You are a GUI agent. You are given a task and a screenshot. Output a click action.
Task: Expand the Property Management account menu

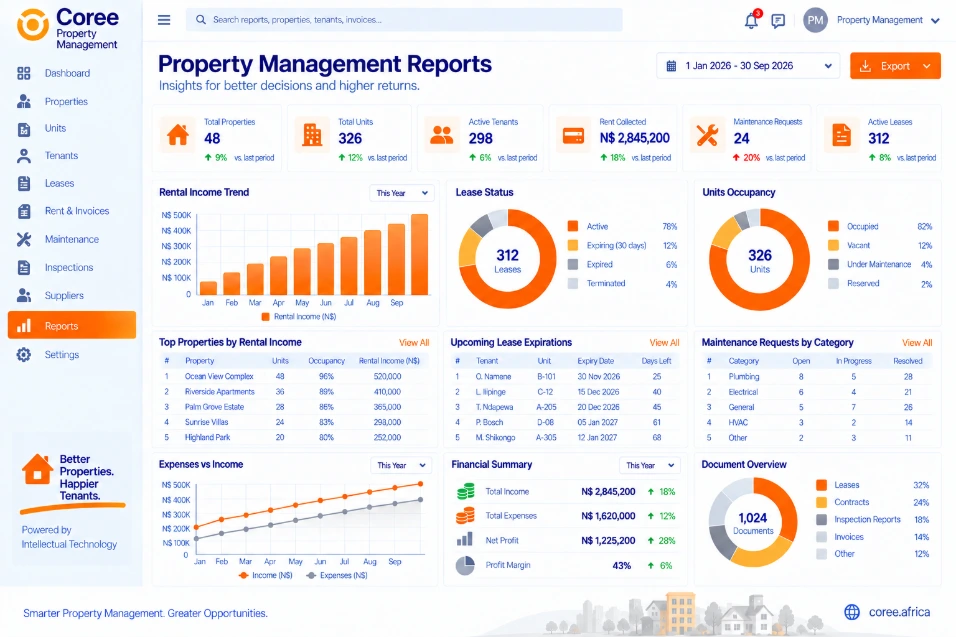pyautogui.click(x=935, y=20)
